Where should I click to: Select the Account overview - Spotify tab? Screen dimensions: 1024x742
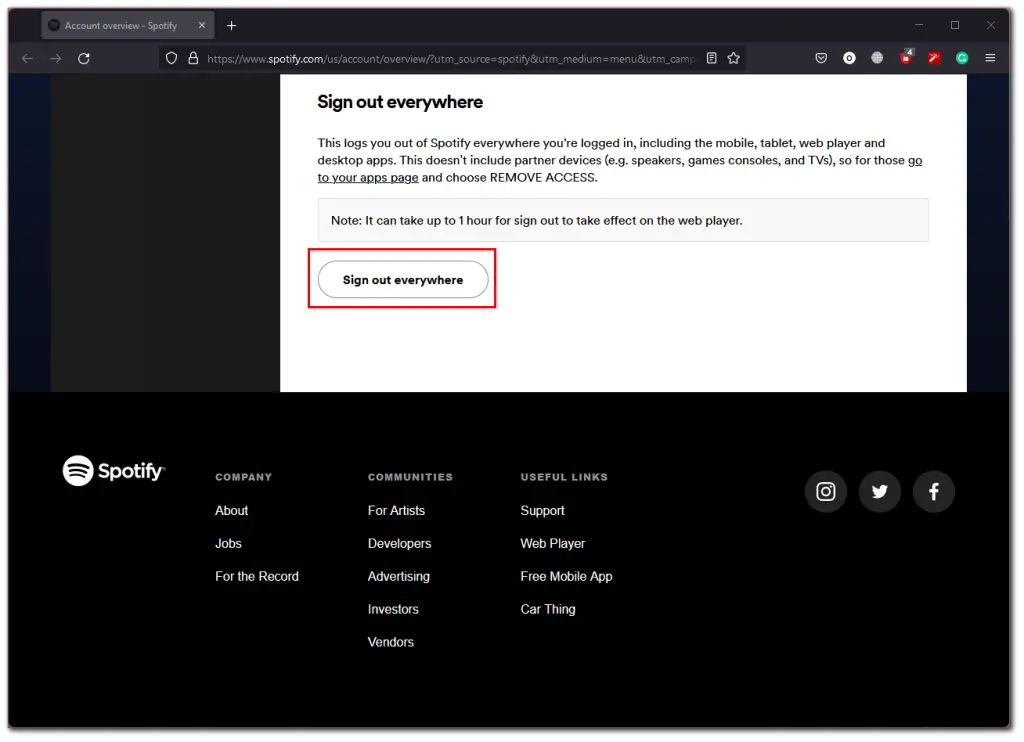coord(128,25)
